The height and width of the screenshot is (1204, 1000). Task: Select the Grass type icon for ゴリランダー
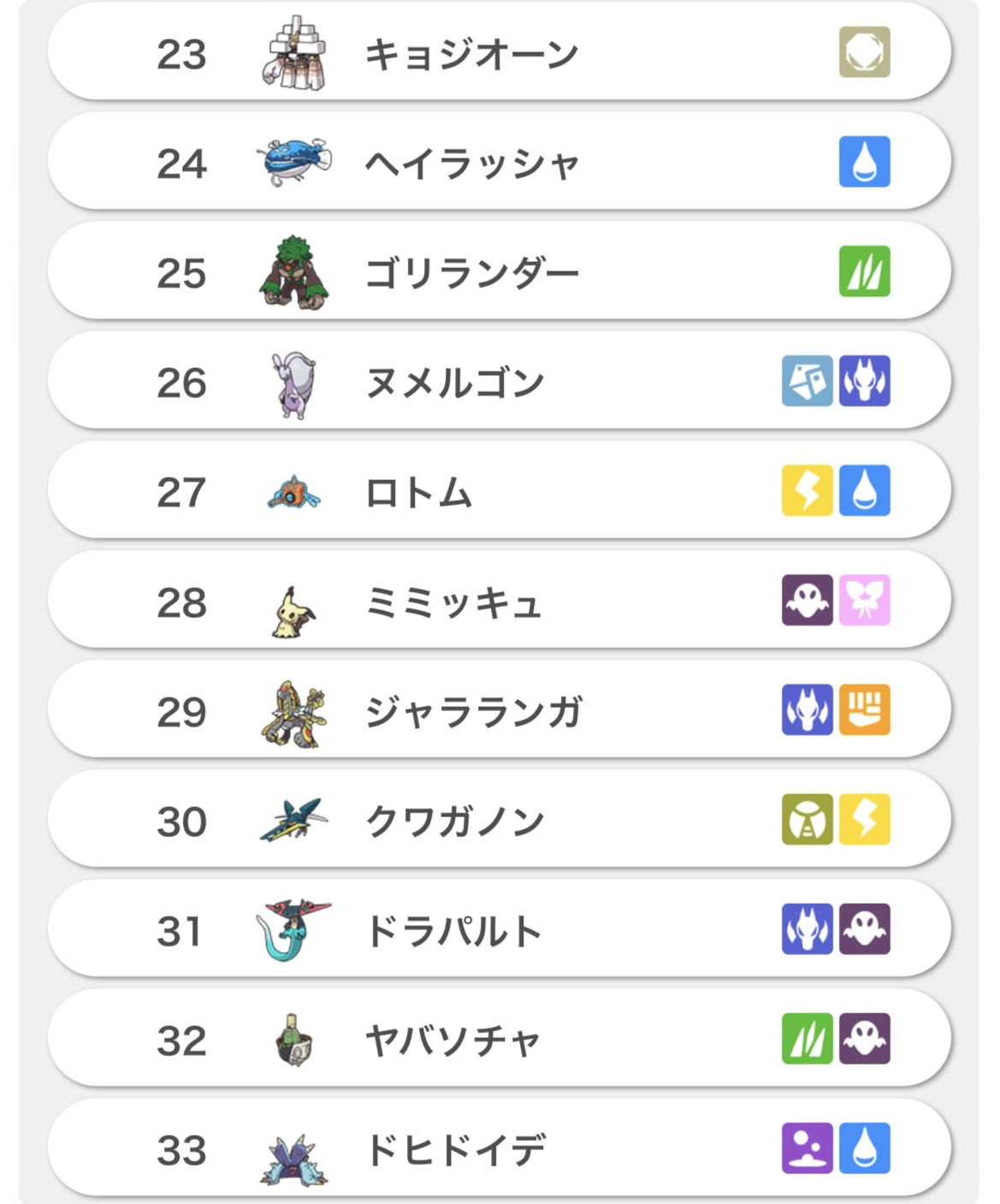pos(864,271)
